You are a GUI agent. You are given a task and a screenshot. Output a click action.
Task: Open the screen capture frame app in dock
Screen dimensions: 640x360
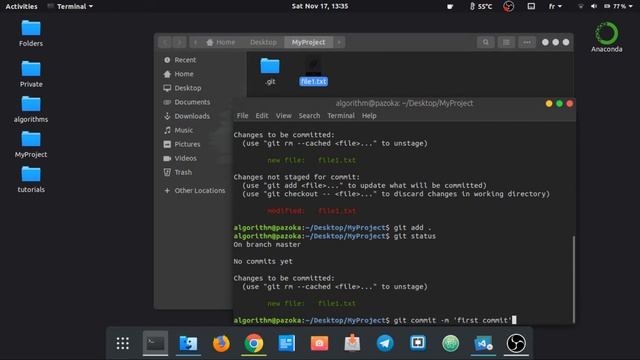pyautogui.click(x=418, y=343)
